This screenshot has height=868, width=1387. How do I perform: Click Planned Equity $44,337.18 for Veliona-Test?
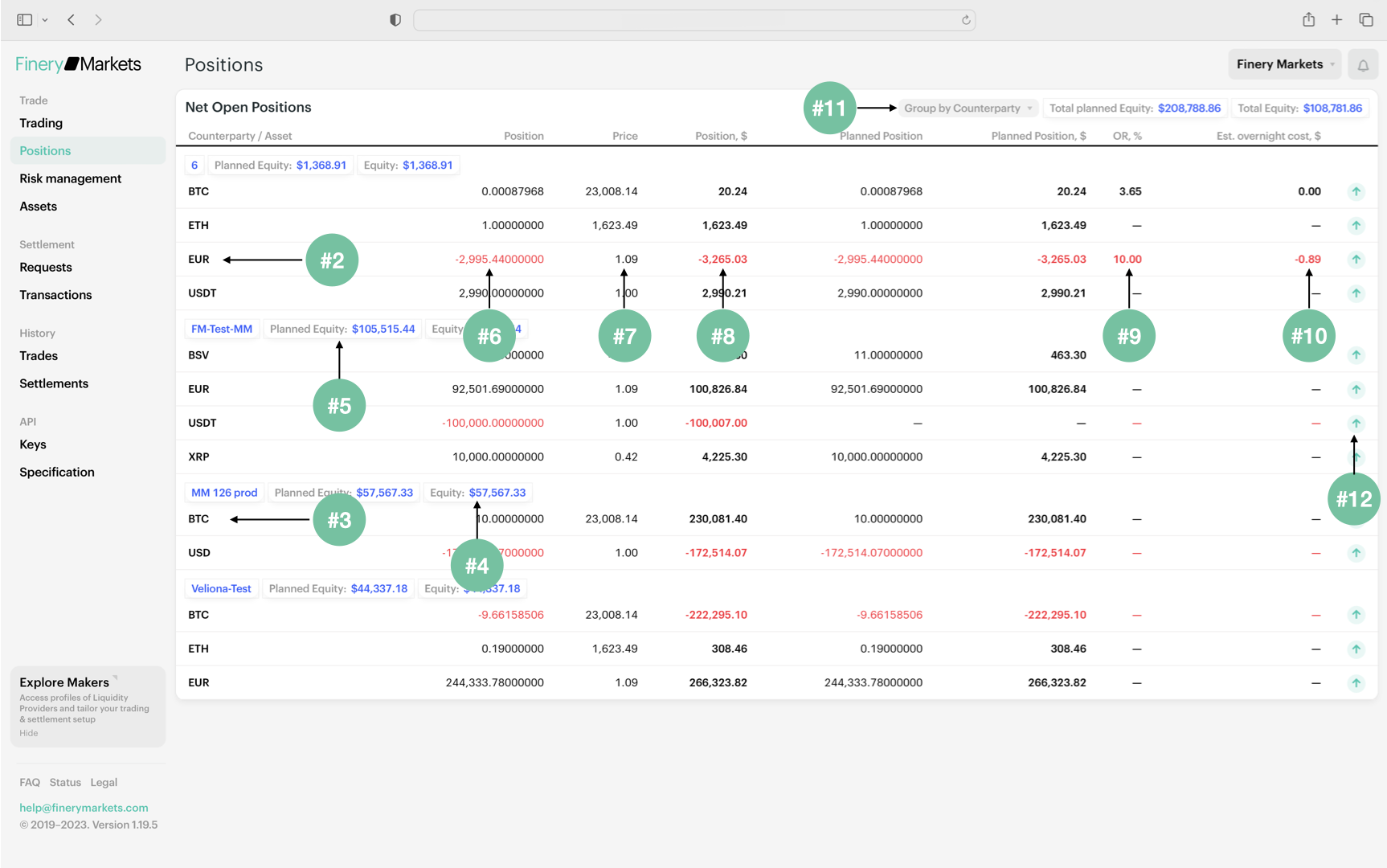pos(338,588)
